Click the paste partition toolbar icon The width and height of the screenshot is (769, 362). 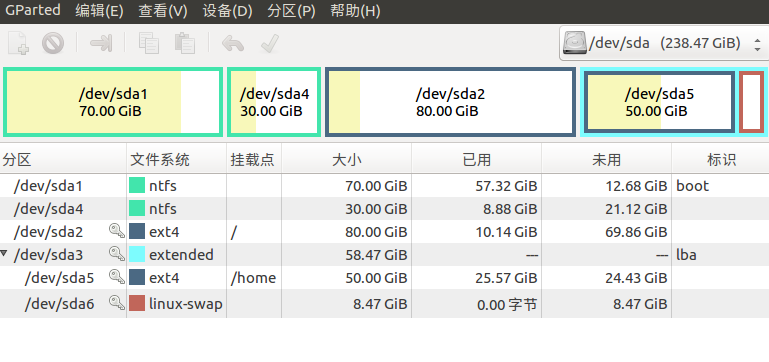tap(185, 43)
